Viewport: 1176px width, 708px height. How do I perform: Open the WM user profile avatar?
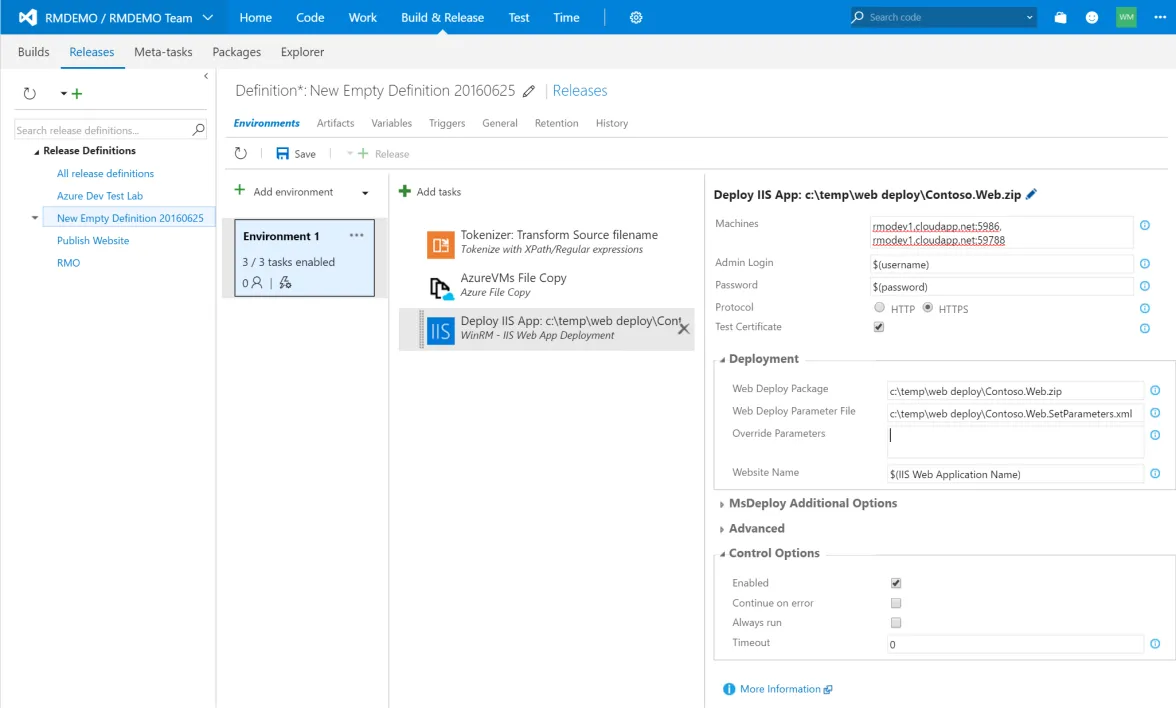point(1126,16)
